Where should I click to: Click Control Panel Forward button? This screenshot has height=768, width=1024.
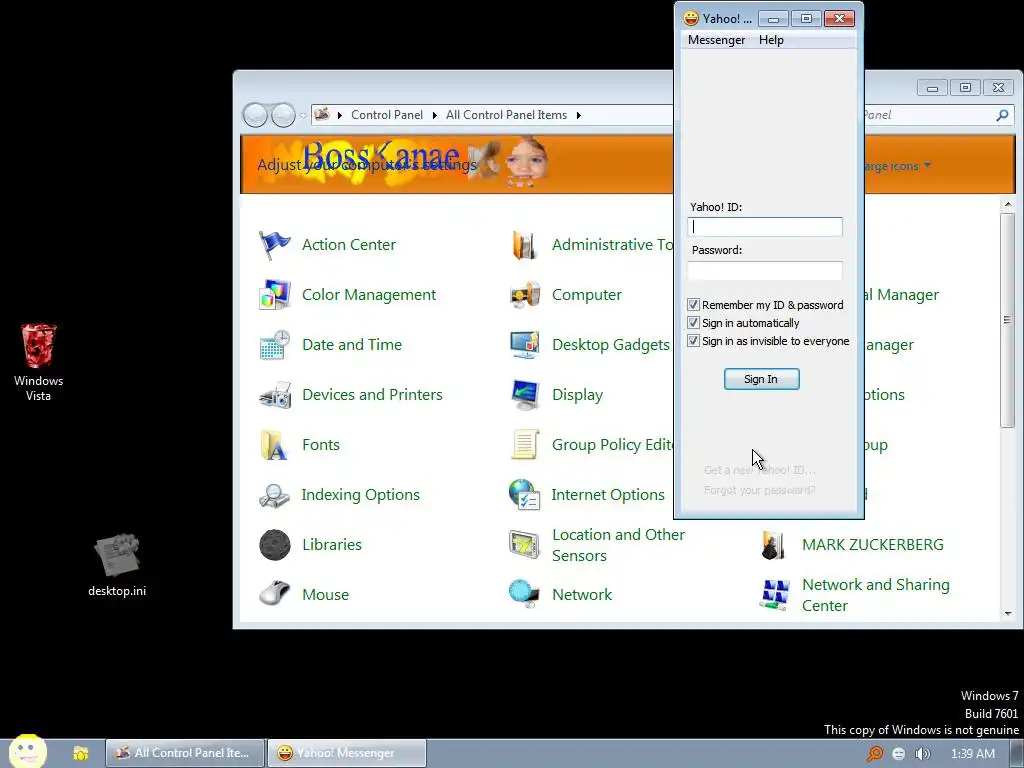283,116
